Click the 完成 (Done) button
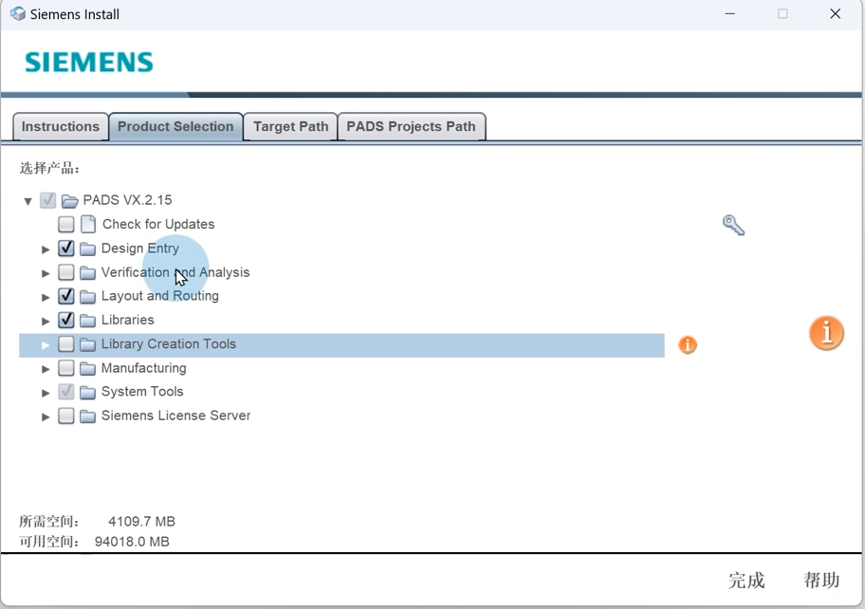Screen dimensions: 865x609 [746, 580]
